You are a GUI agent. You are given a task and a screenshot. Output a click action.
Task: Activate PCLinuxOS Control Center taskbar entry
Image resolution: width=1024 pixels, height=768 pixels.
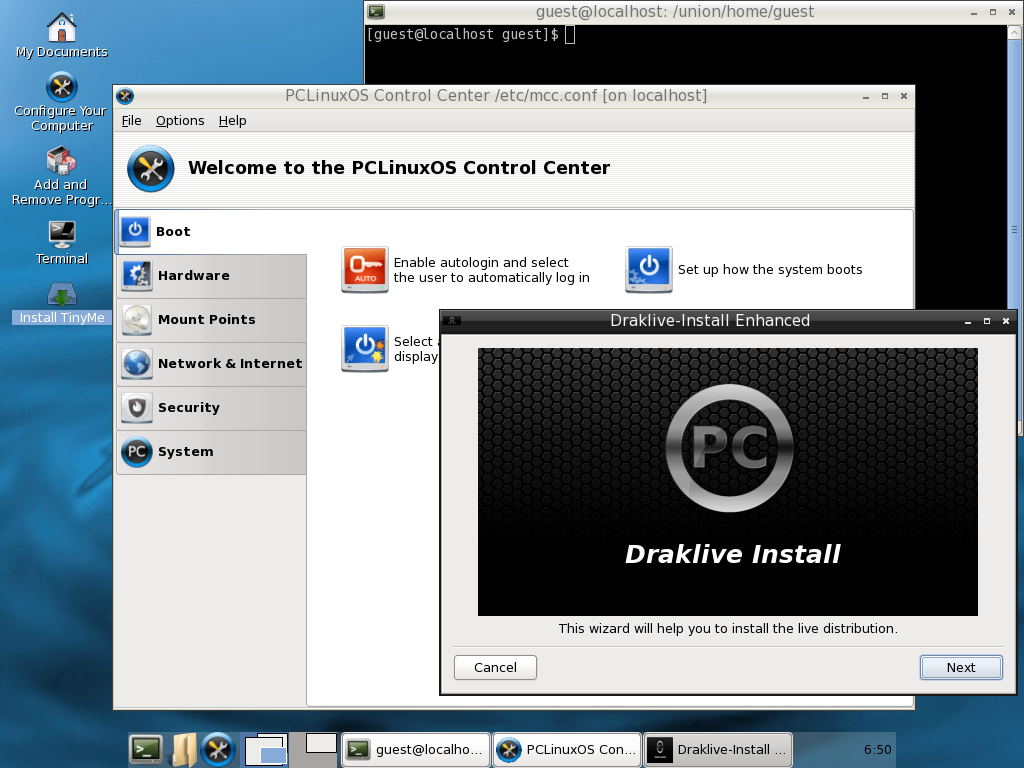tap(567, 750)
